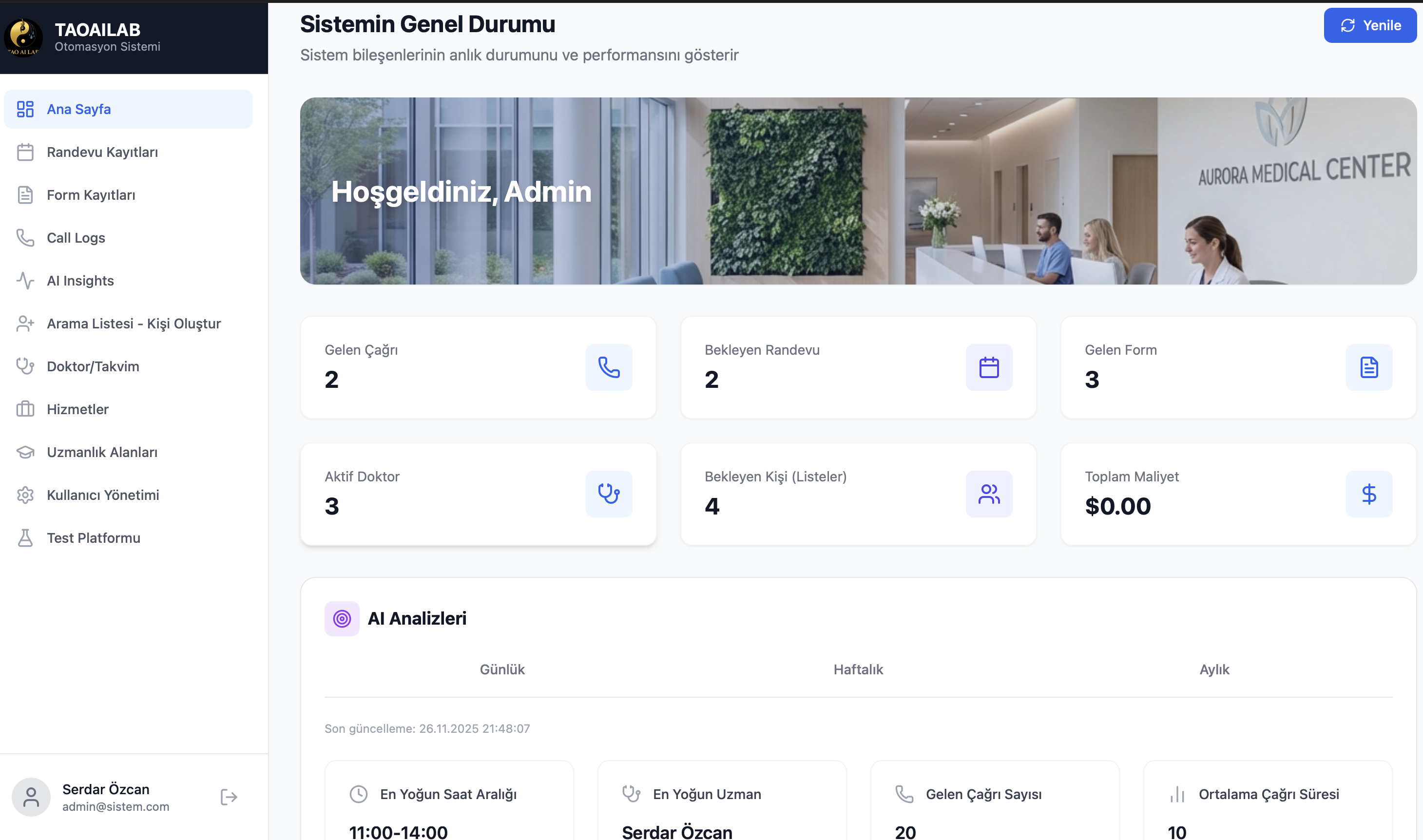
Task: Go to AI Insights page
Action: pyautogui.click(x=80, y=281)
